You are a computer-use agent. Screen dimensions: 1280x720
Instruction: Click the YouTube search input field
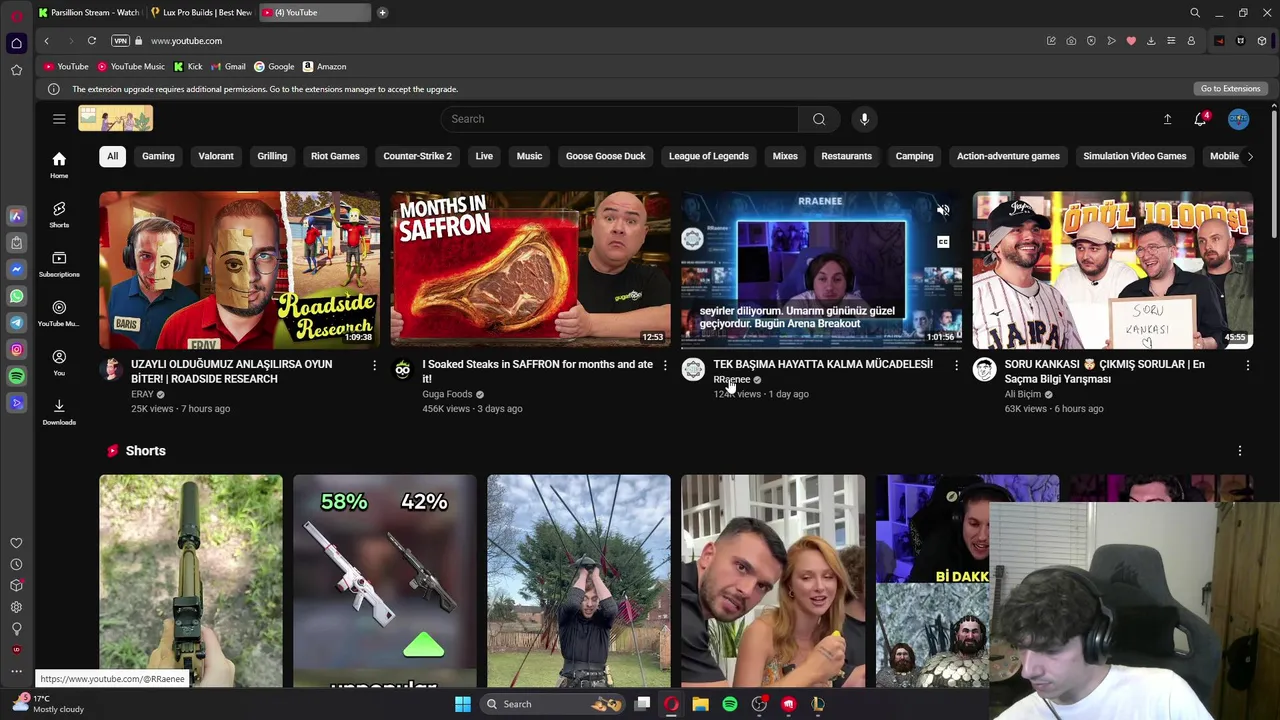pos(620,119)
